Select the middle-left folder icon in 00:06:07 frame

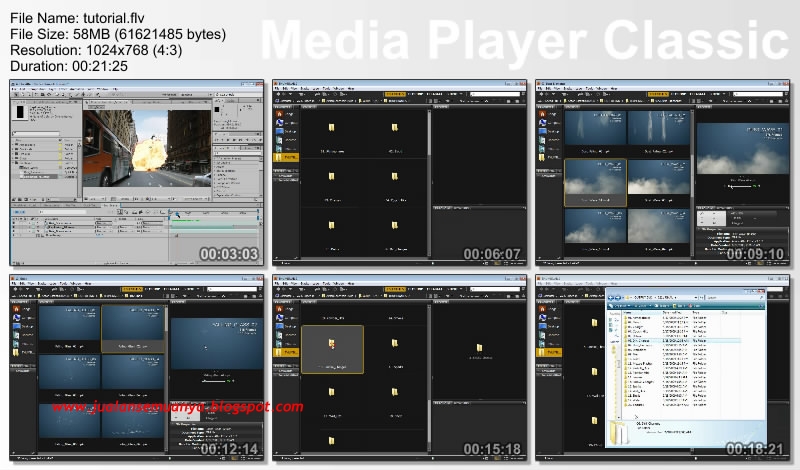(332, 176)
